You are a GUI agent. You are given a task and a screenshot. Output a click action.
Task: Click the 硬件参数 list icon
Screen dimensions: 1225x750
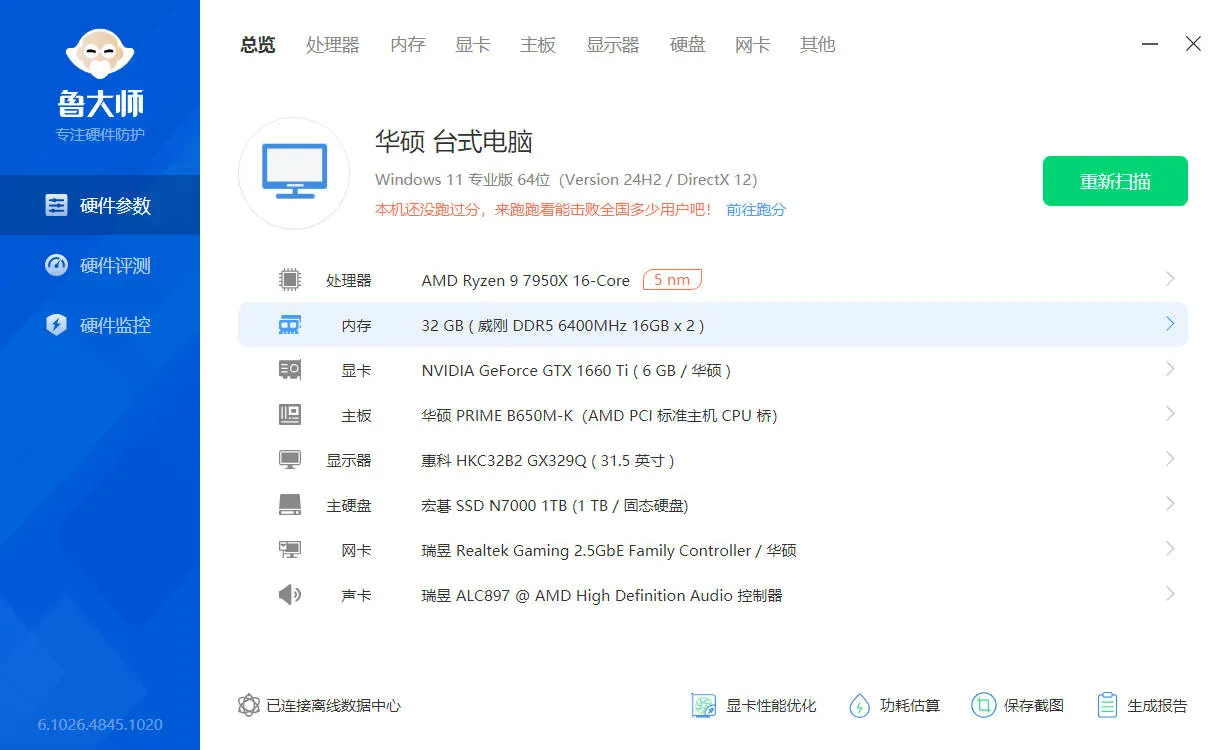57,205
